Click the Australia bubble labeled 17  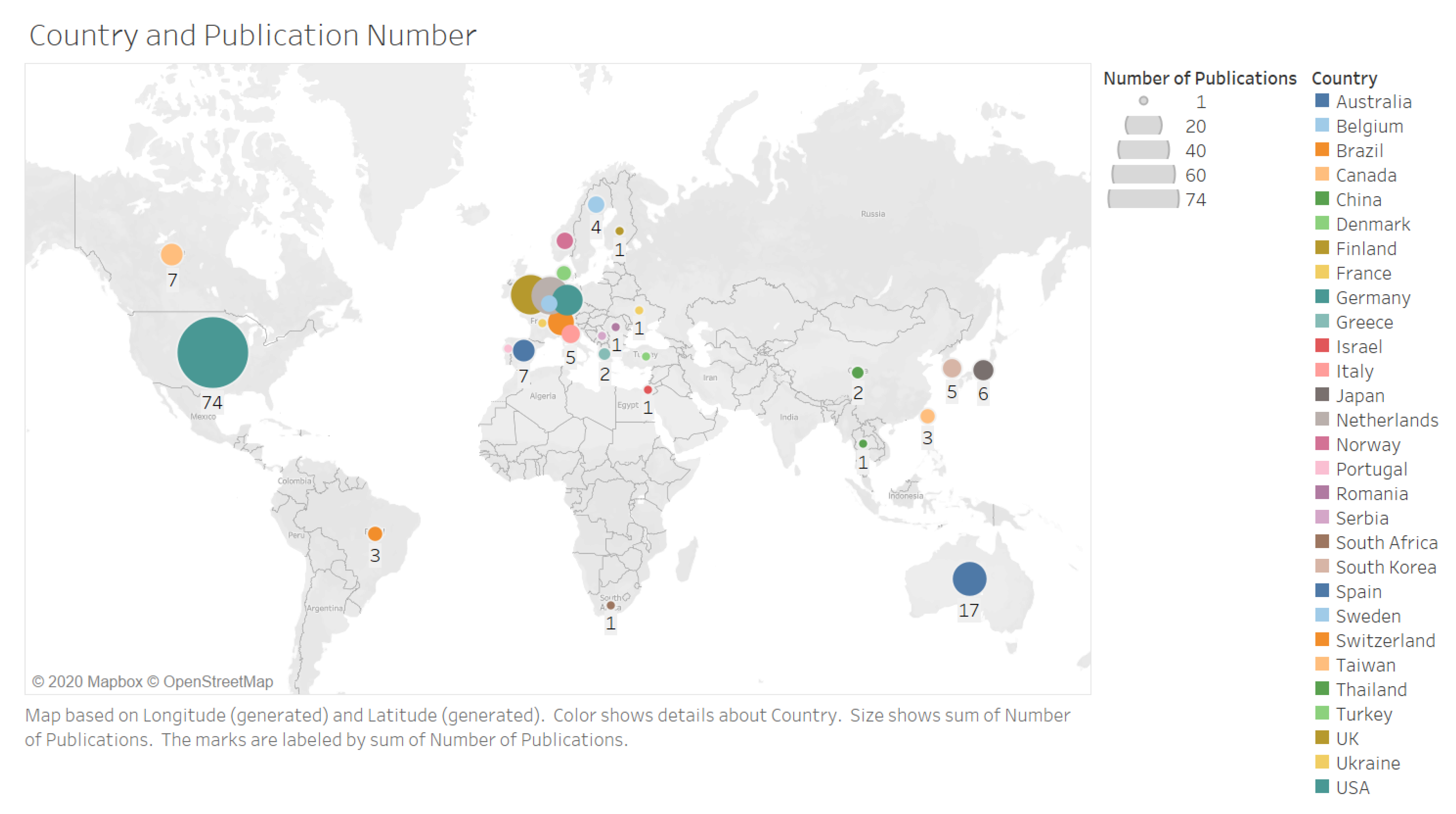pos(969,579)
